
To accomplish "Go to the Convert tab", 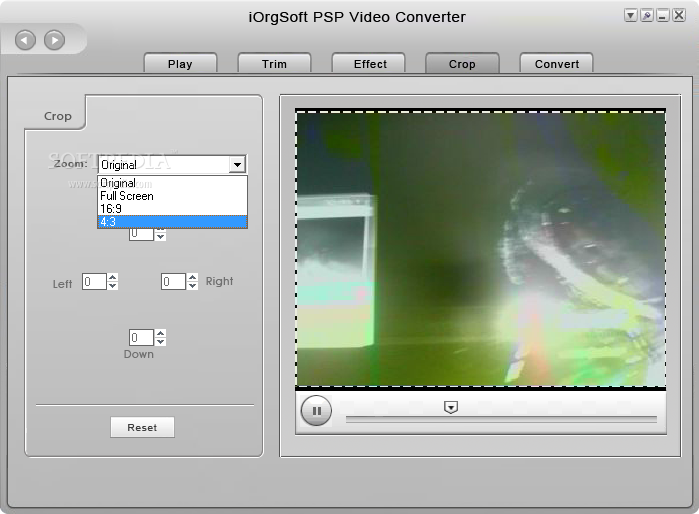I will point(557,64).
